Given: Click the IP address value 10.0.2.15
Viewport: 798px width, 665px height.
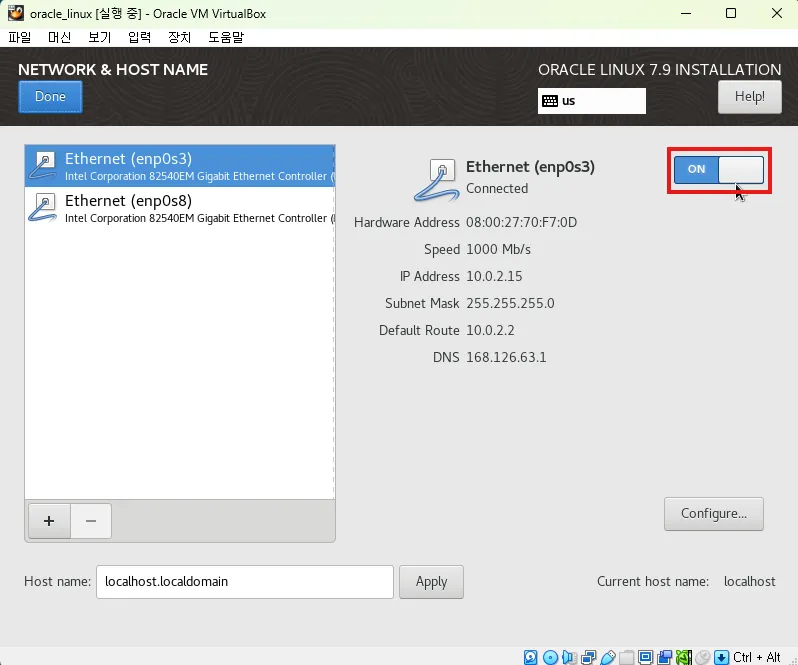Looking at the screenshot, I should pyautogui.click(x=494, y=276).
